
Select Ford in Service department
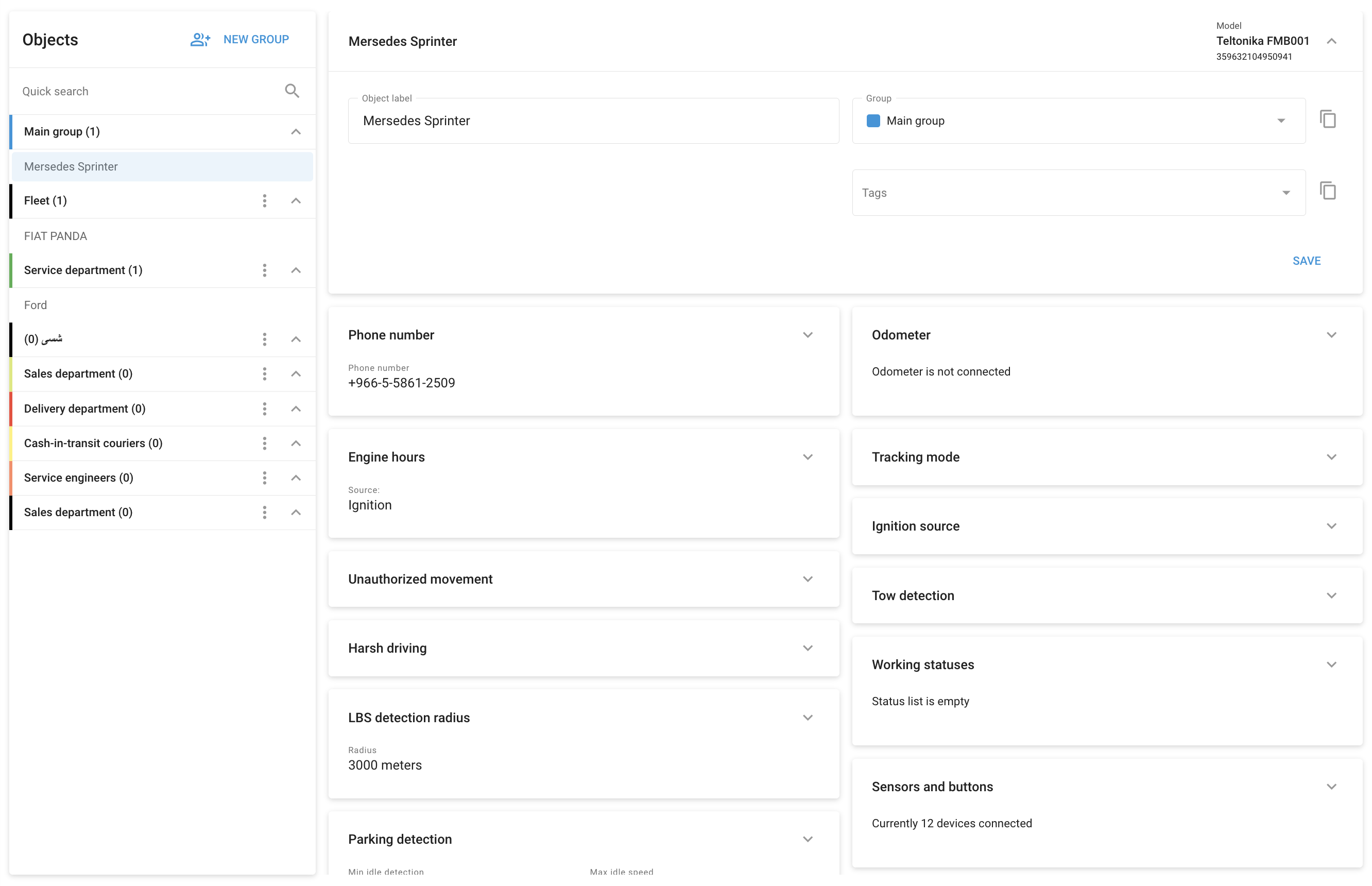click(x=36, y=305)
